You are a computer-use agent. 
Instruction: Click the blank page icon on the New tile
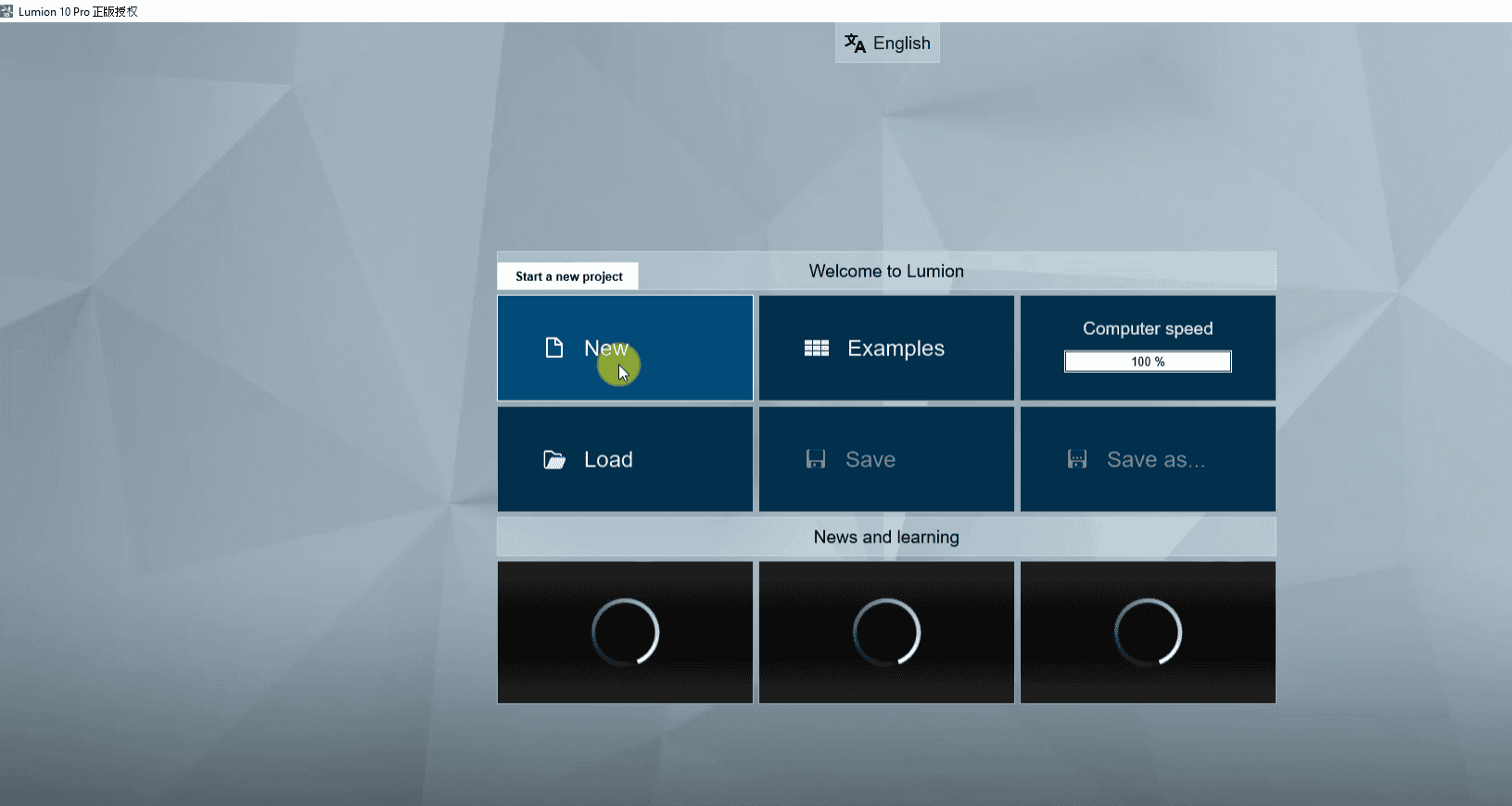[554, 348]
